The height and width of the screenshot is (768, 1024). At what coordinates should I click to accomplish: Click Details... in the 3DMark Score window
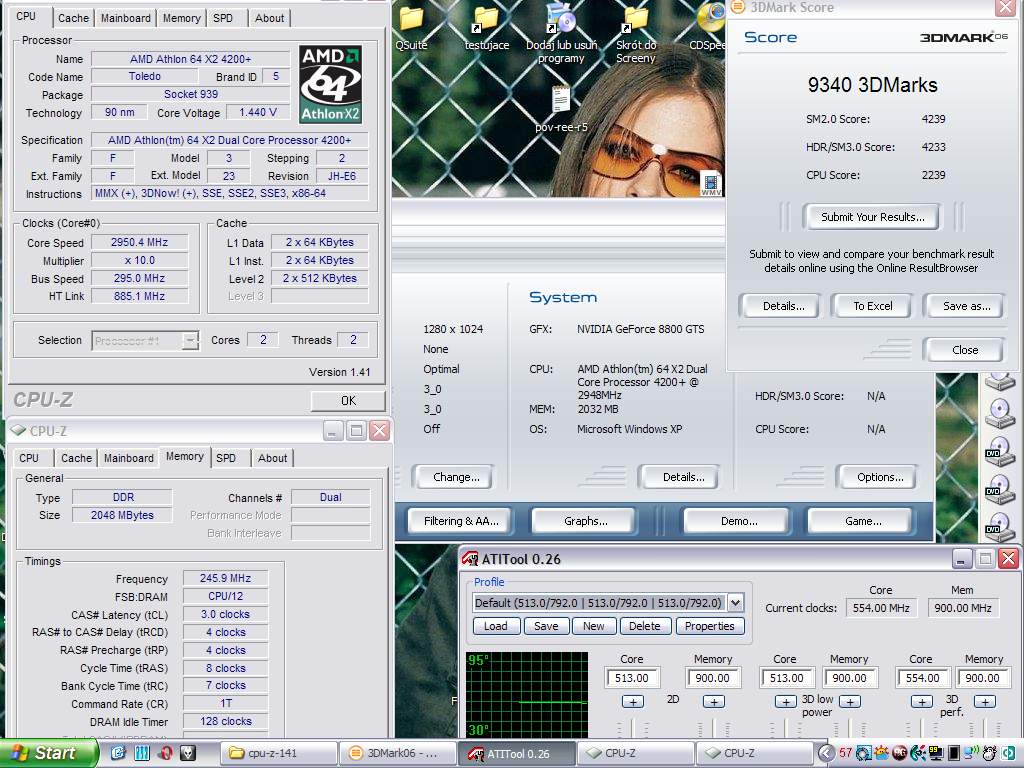[x=783, y=306]
